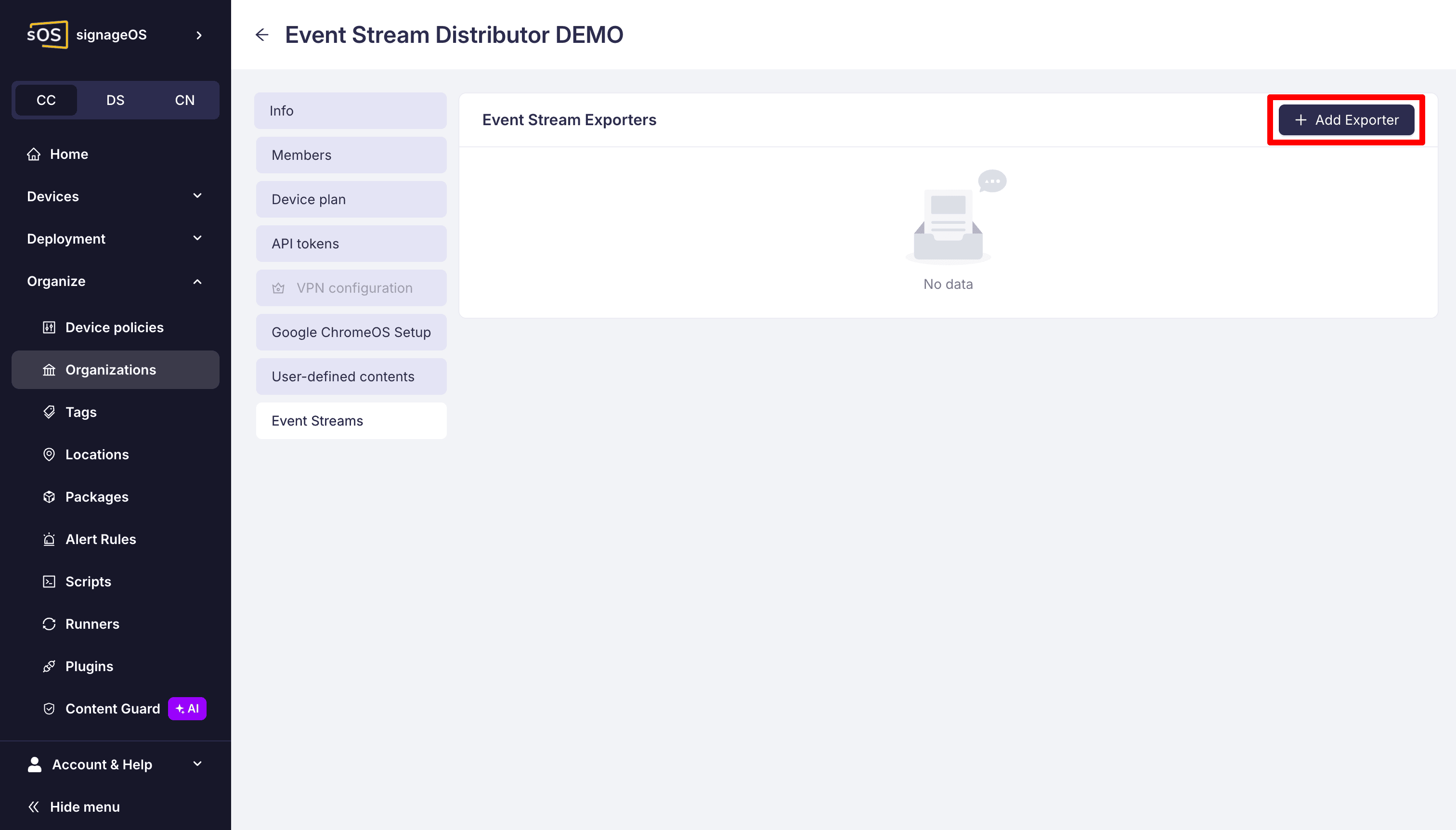Click the Event Stream Distributor DEMO title
The image size is (1456, 830).
pos(454,35)
